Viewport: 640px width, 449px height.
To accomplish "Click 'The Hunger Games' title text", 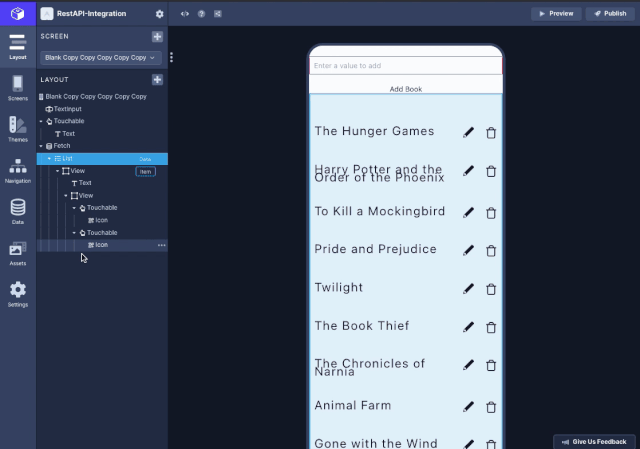I will coord(374,131).
